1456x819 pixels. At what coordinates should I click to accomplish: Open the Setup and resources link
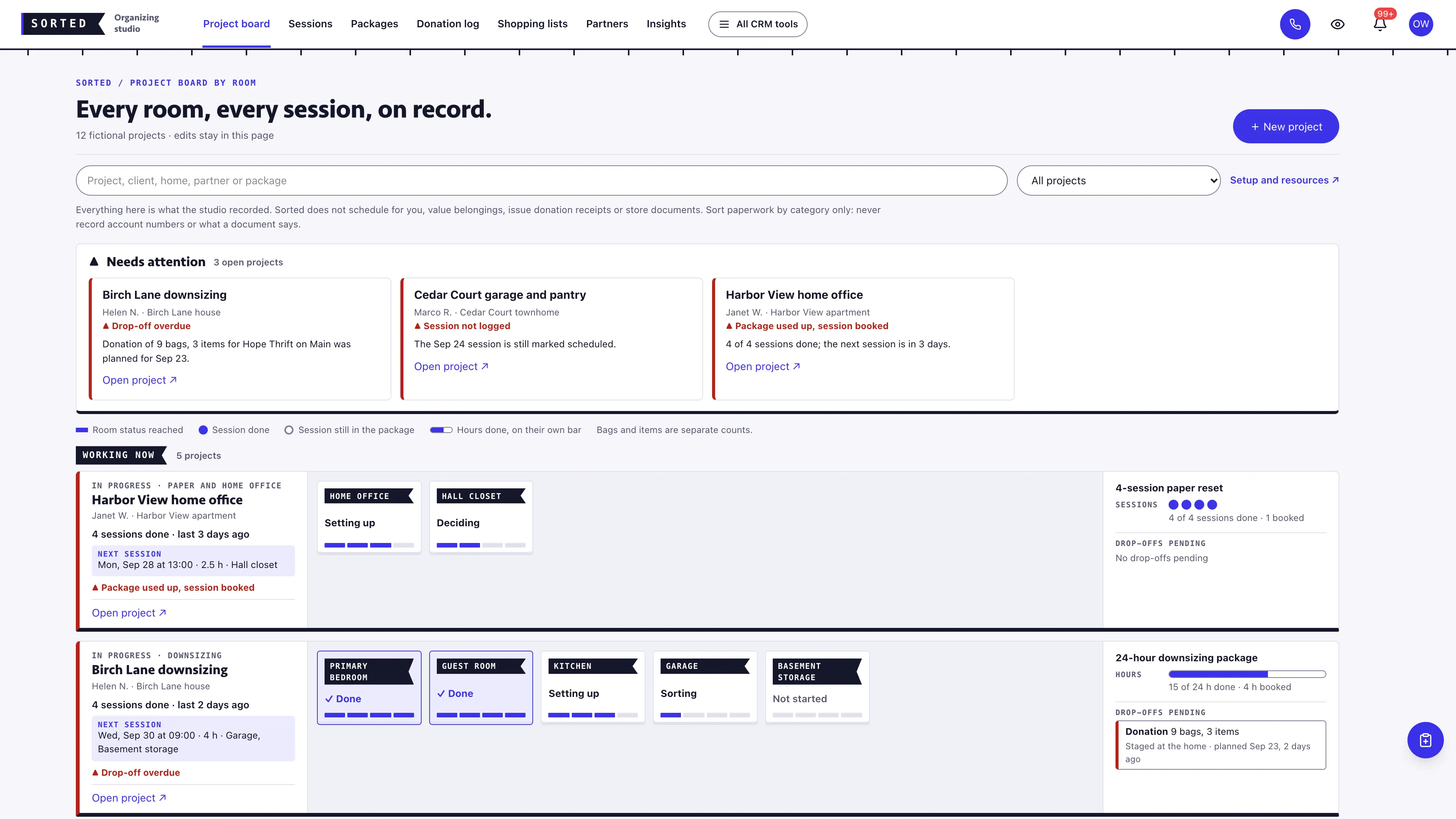[1283, 180]
